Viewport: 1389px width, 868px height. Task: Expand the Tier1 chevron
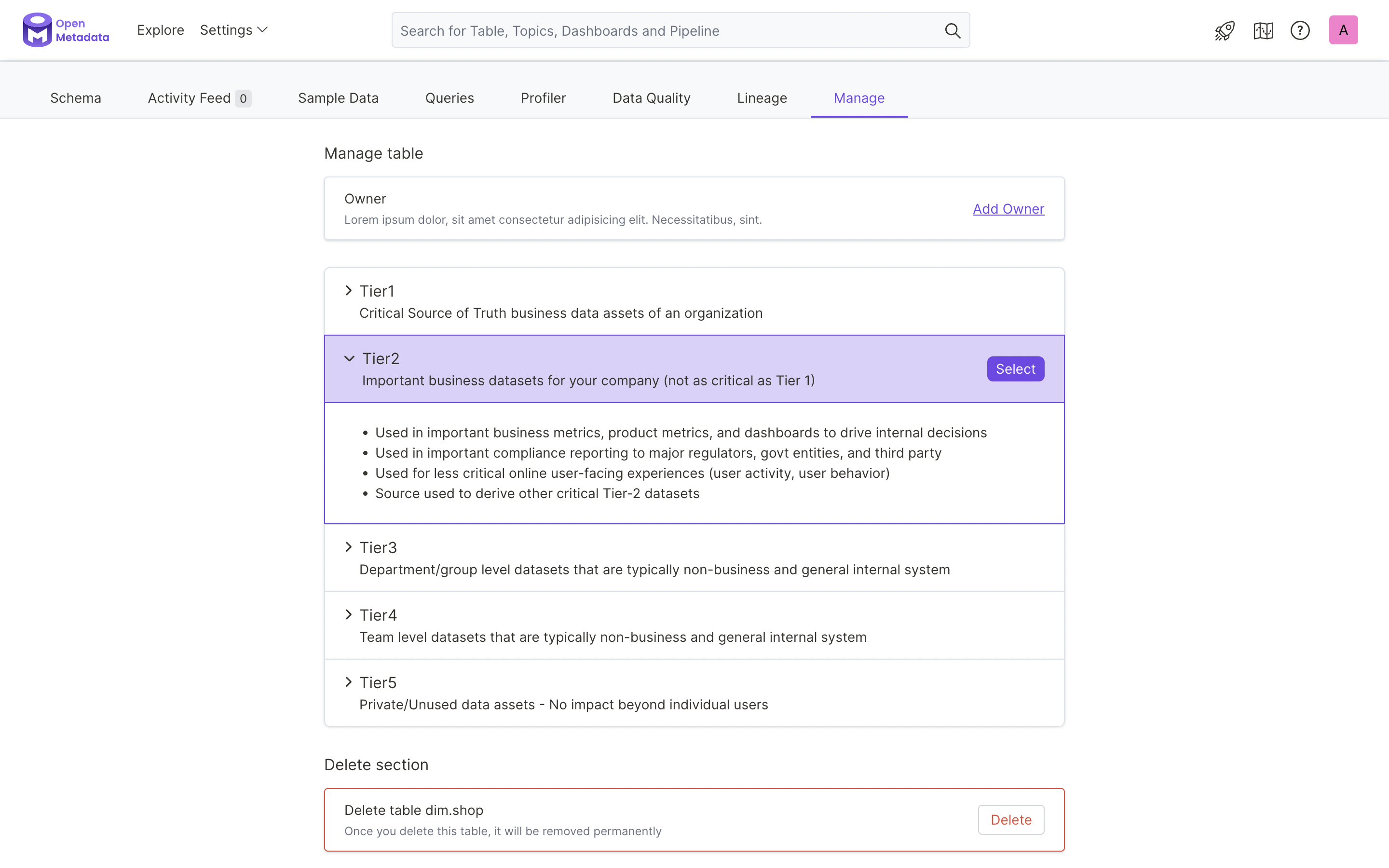click(x=348, y=290)
